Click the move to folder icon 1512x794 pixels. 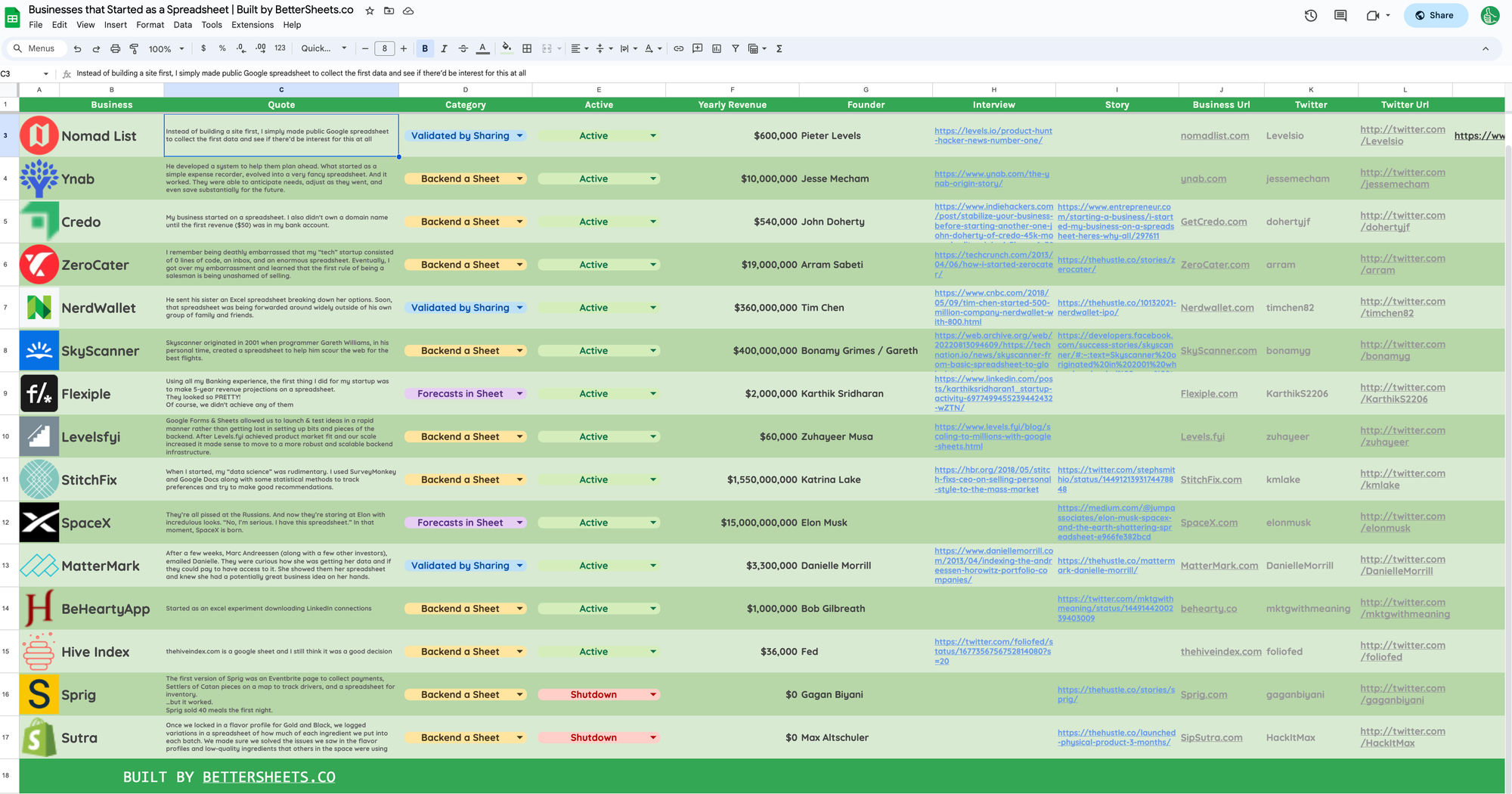[389, 11]
